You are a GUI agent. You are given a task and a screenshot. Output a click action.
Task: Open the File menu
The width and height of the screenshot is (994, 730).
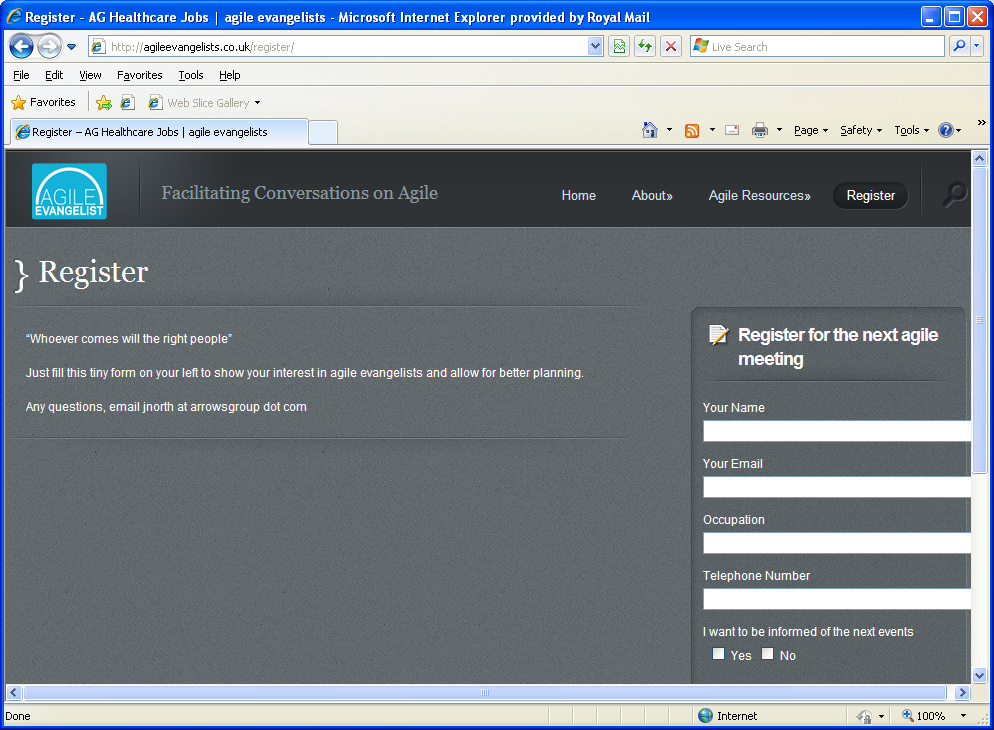pyautogui.click(x=21, y=75)
